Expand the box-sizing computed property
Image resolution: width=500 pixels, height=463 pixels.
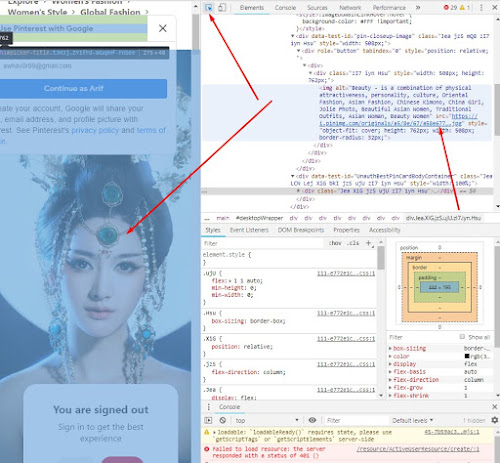coord(390,348)
